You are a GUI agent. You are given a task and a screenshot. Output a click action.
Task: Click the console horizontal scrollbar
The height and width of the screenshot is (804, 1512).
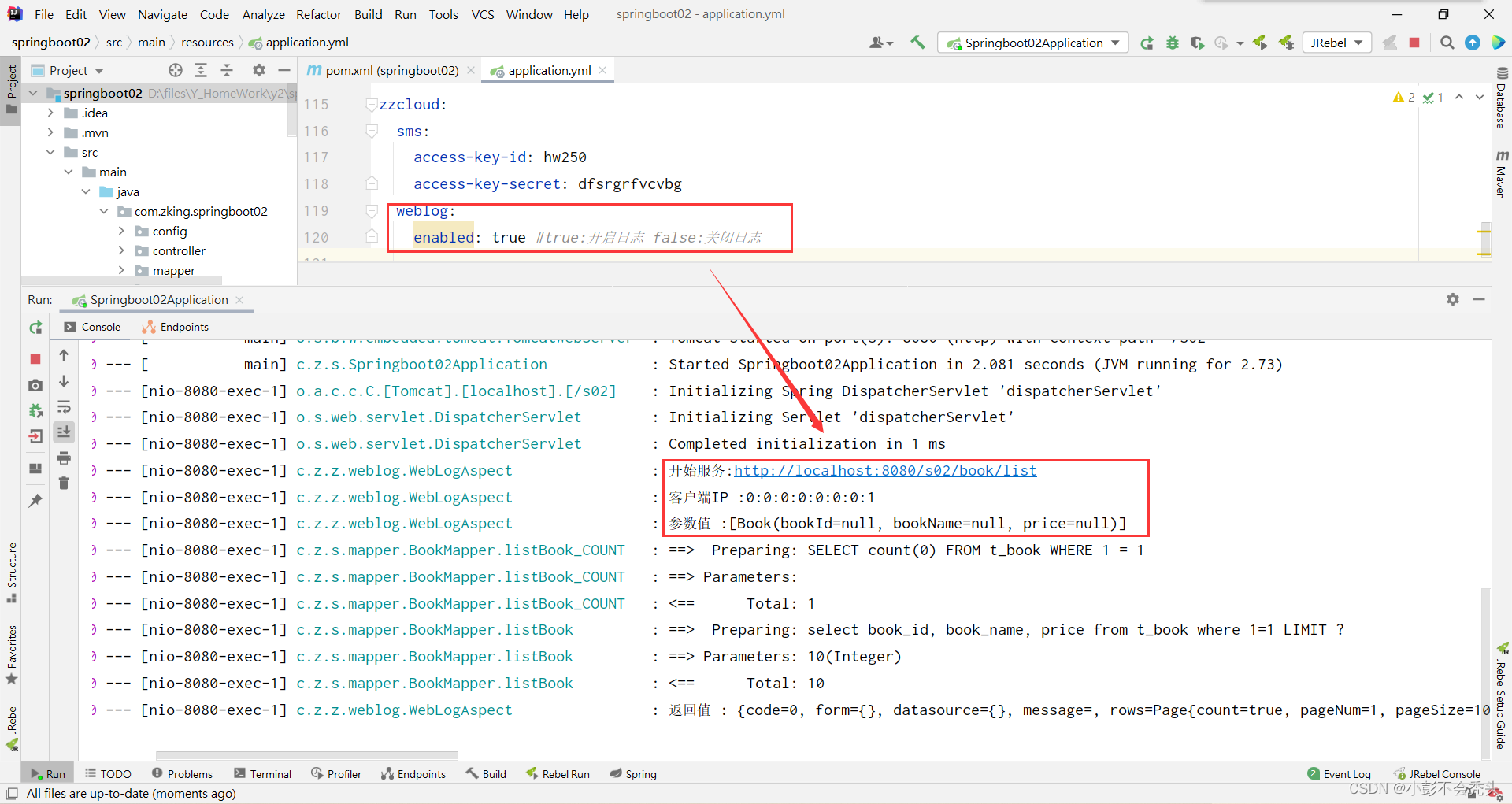[x=307, y=755]
